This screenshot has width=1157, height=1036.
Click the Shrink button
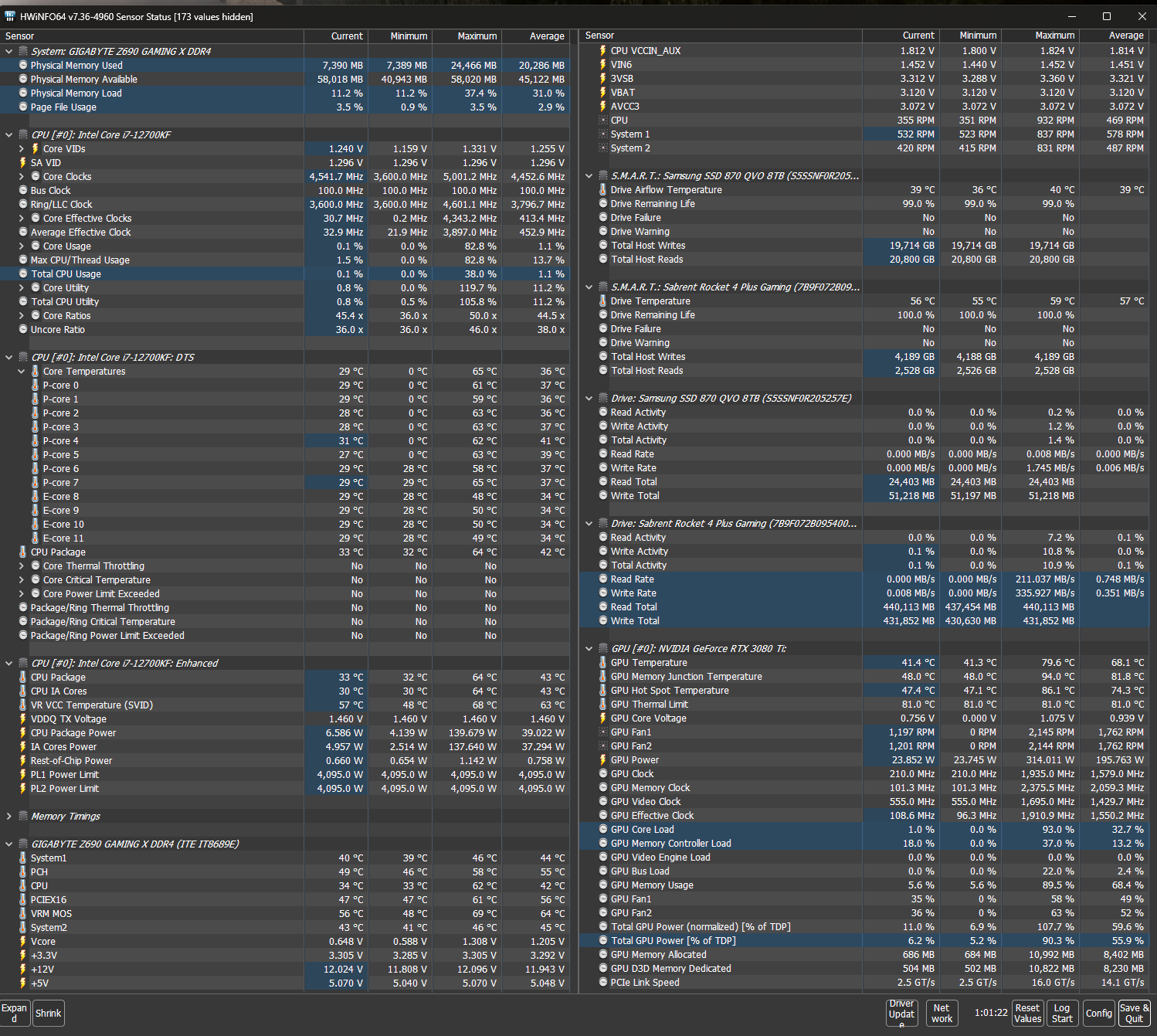point(49,1014)
